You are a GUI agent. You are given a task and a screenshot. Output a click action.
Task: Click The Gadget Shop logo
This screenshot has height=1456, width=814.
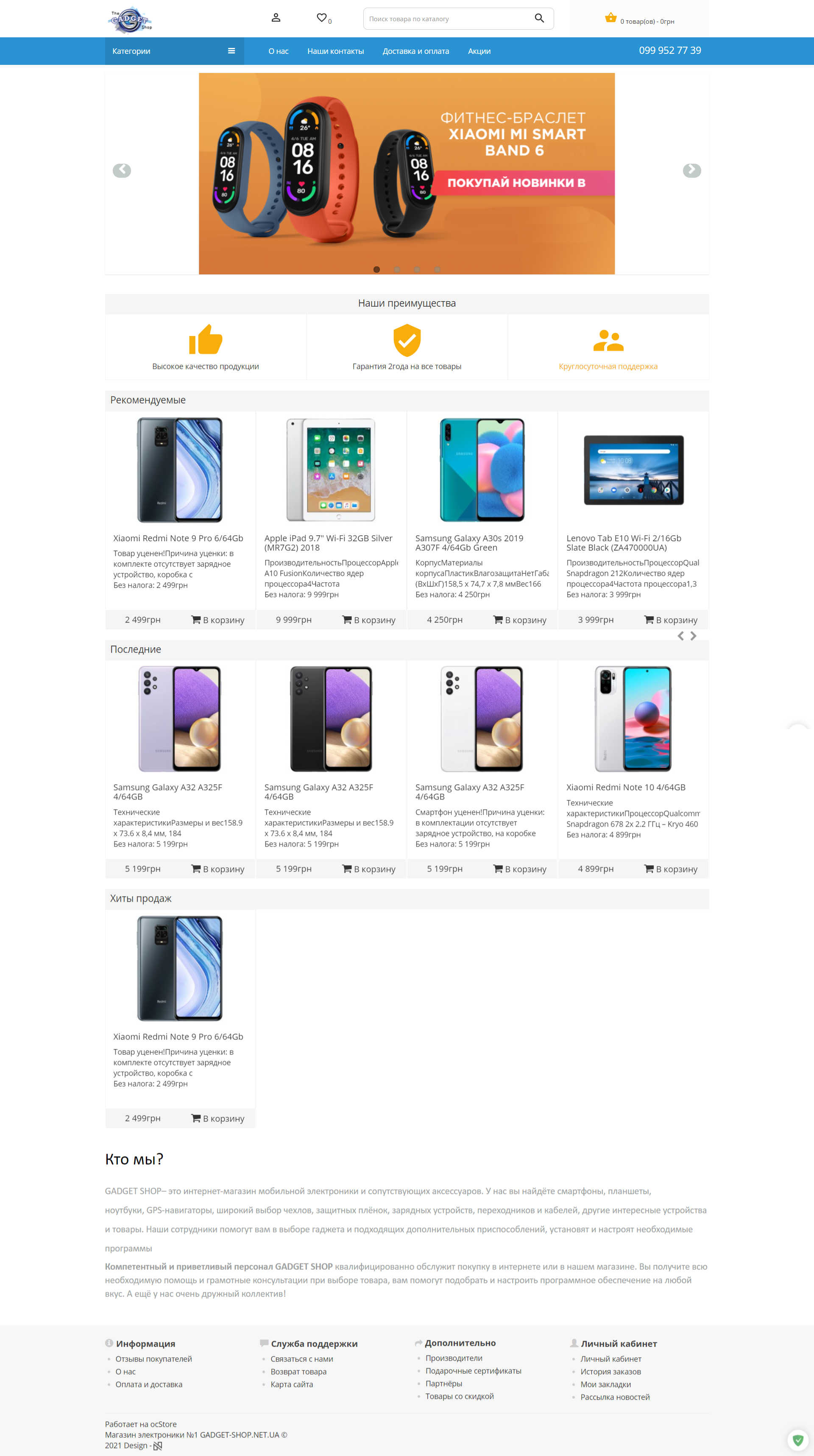(x=131, y=20)
